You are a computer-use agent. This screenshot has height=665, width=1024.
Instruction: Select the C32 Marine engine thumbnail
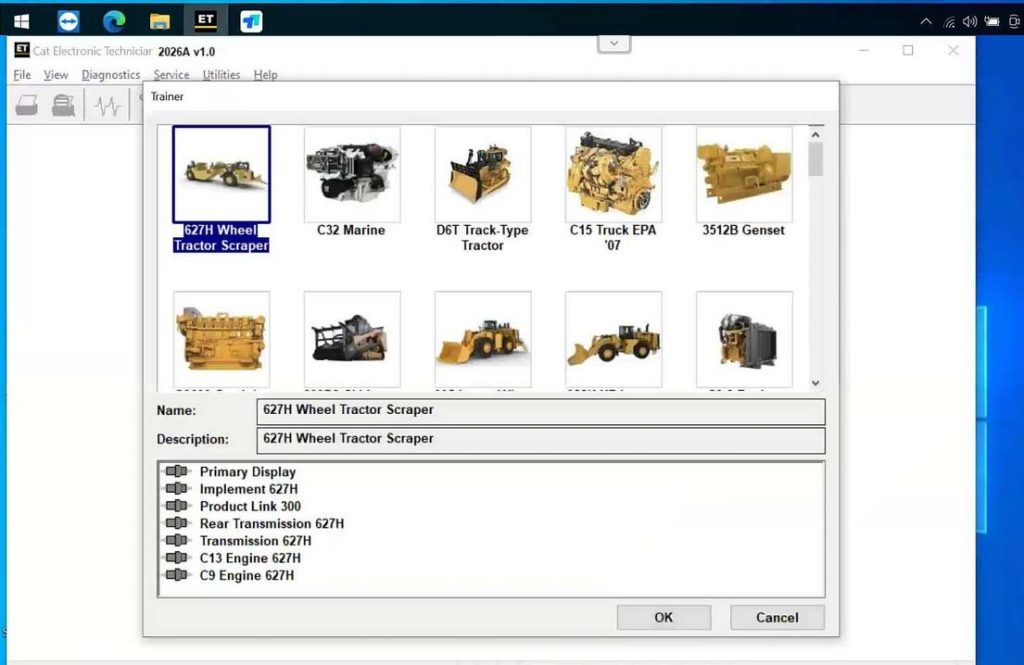(x=352, y=174)
